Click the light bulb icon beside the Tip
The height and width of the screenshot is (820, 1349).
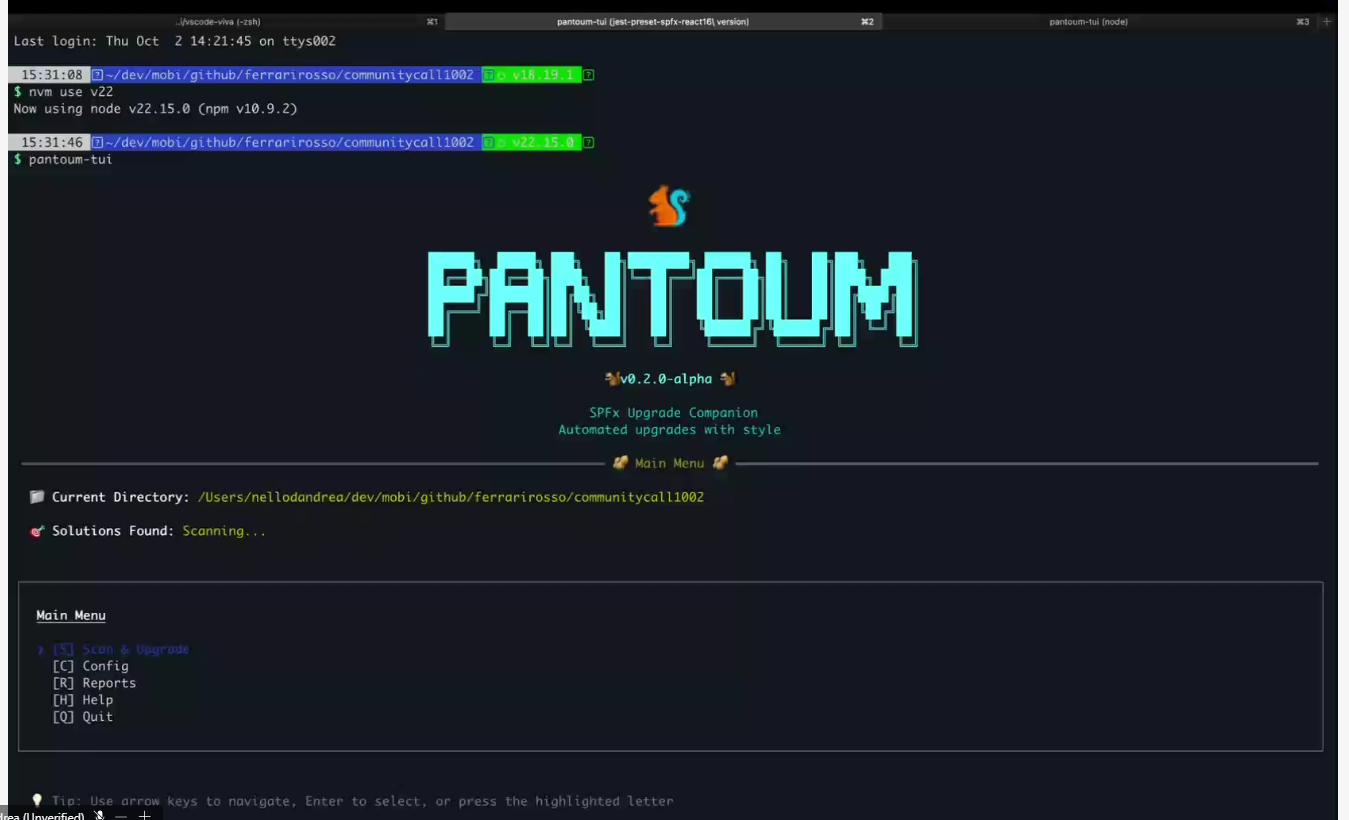[37, 800]
